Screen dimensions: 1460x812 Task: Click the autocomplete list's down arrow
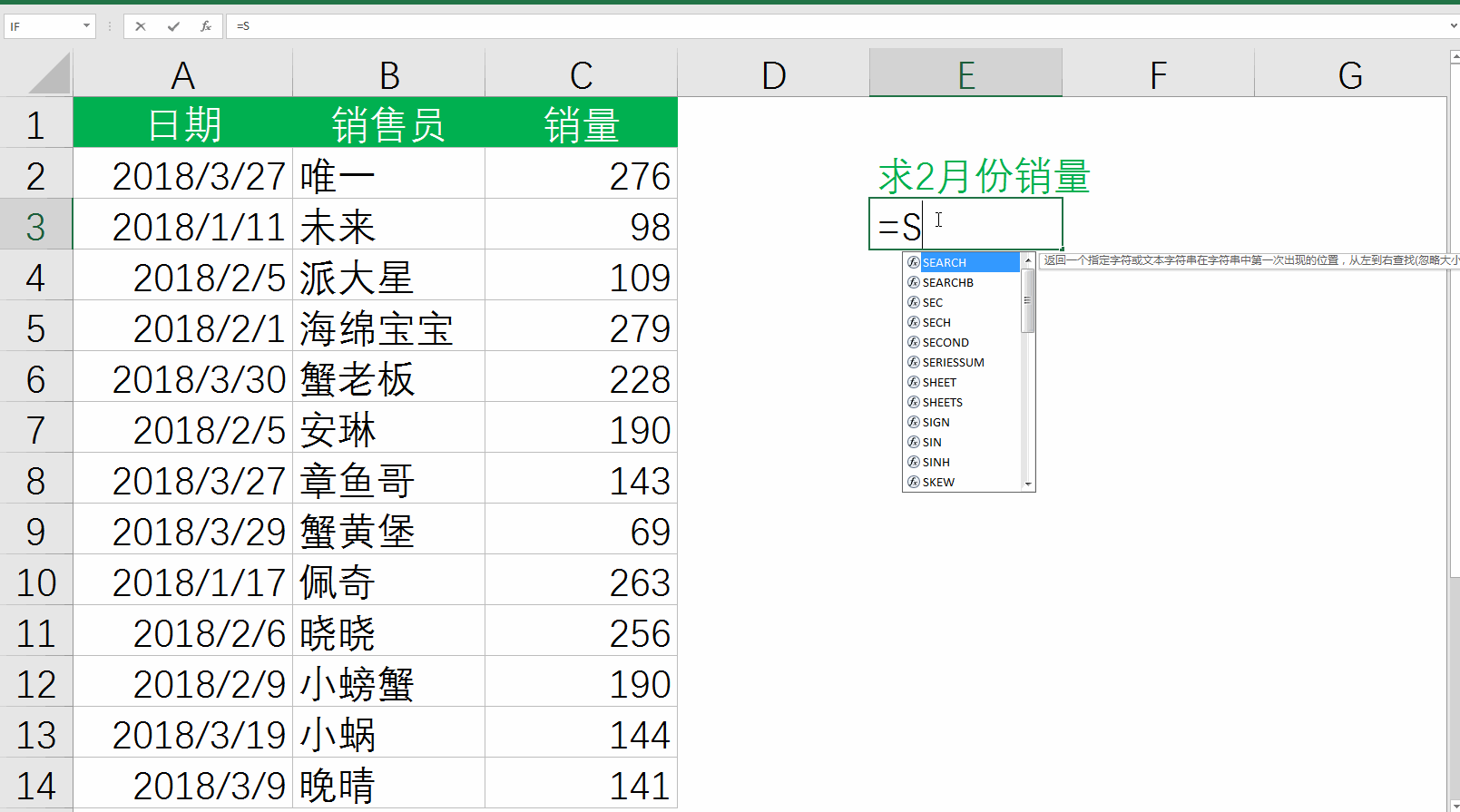tap(1028, 484)
